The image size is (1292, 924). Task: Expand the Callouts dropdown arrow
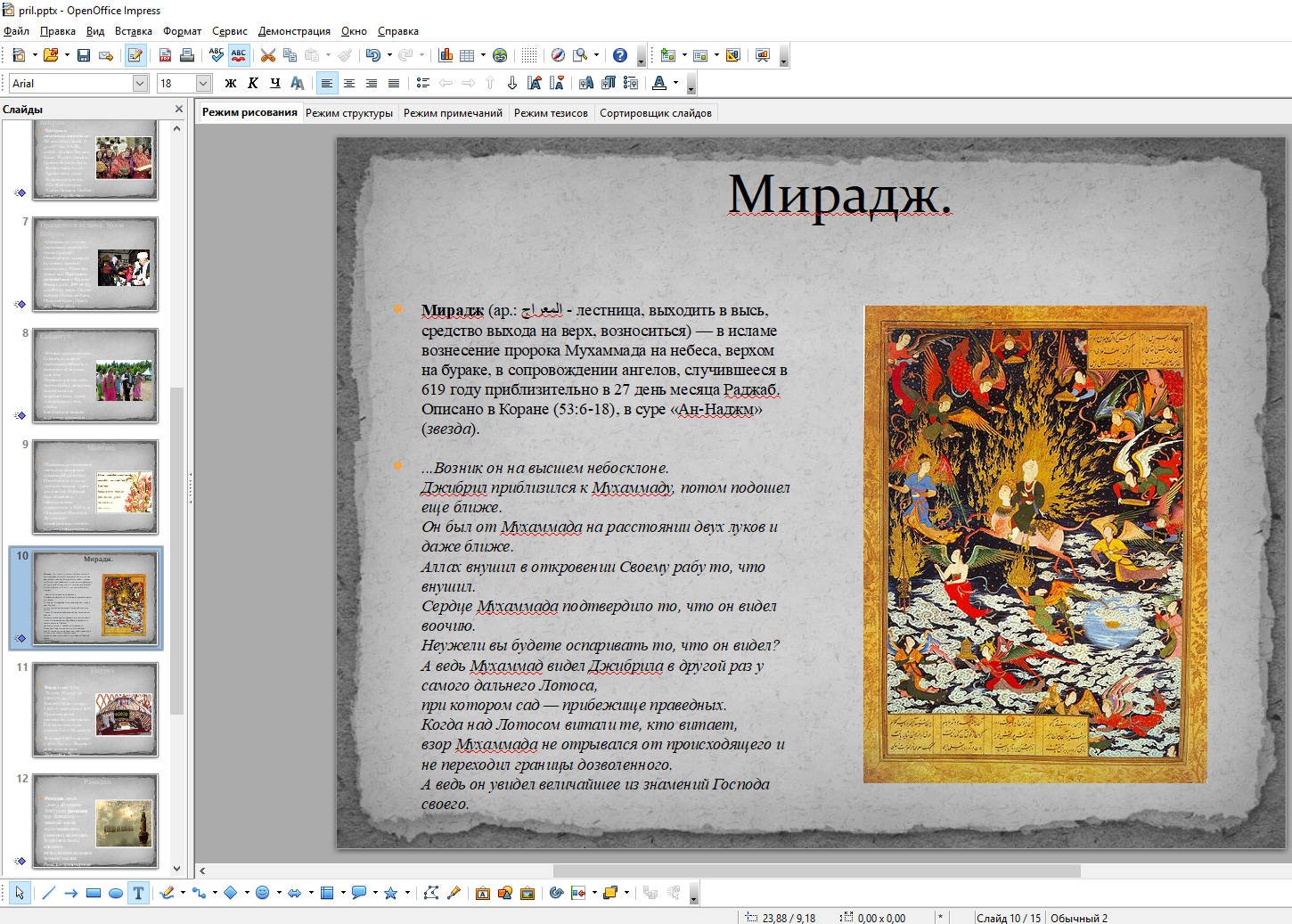coord(375,893)
